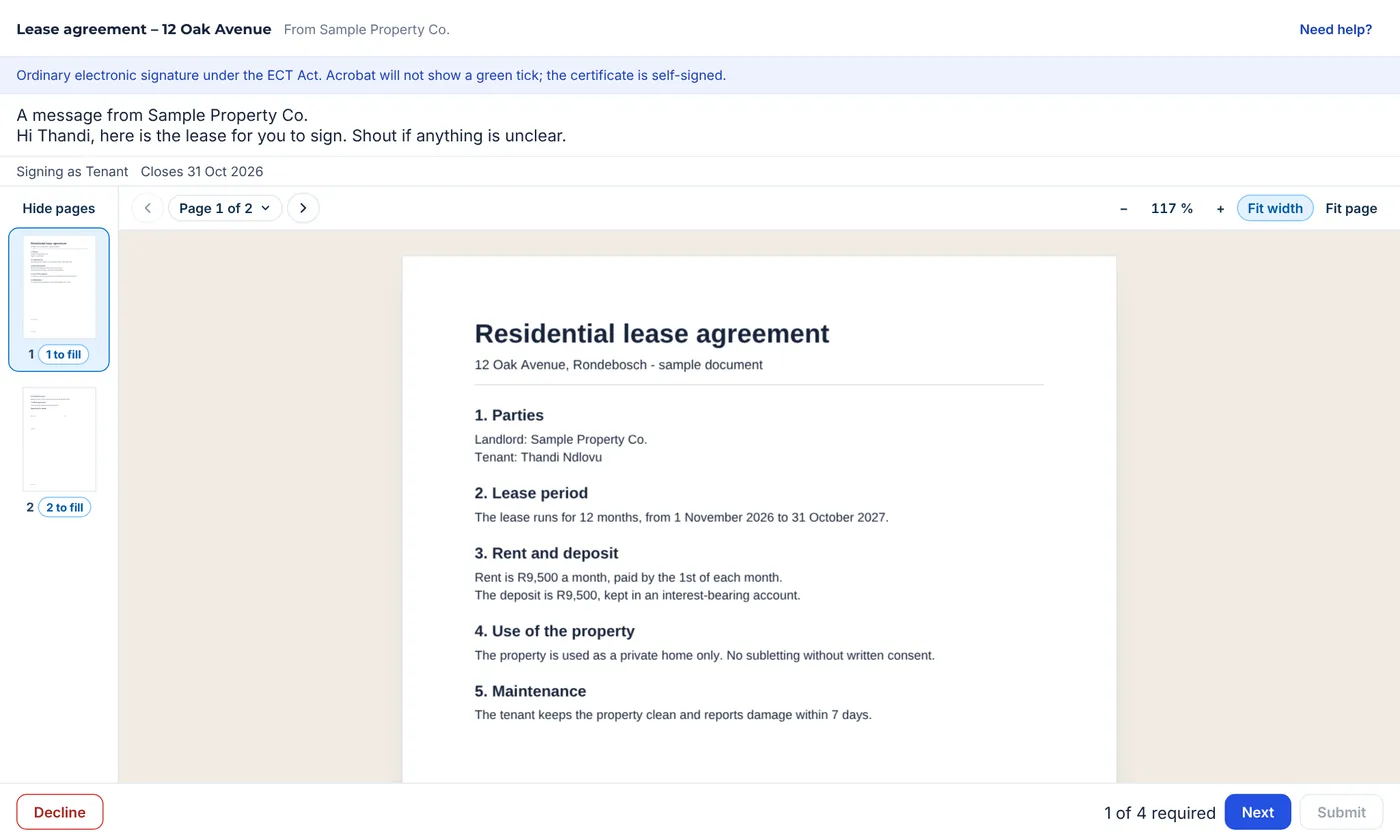Screen dimensions: 1400x840
Task: Open the Page 1 of 2 dropdown
Action: tap(225, 208)
